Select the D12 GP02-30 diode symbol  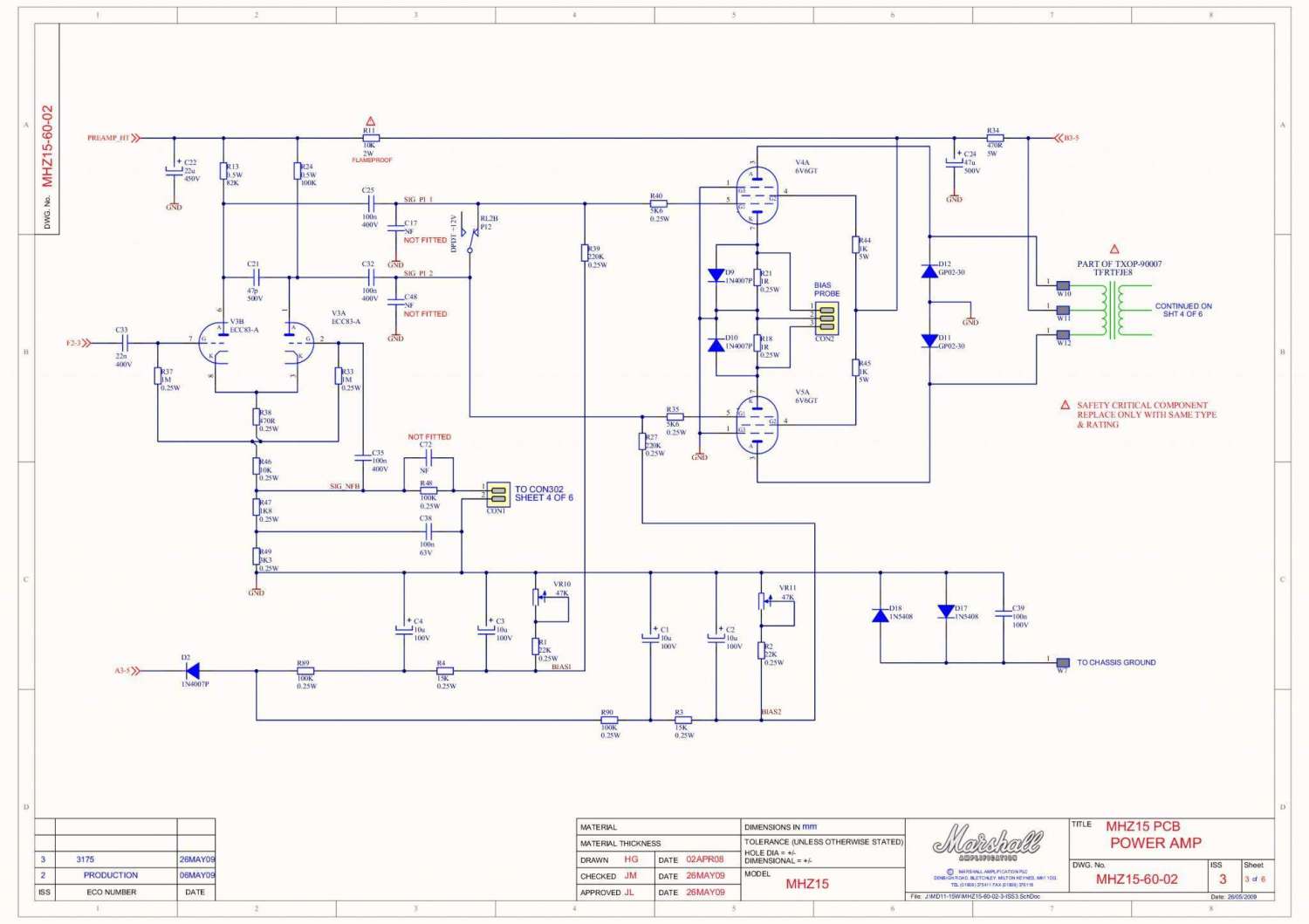[929, 271]
